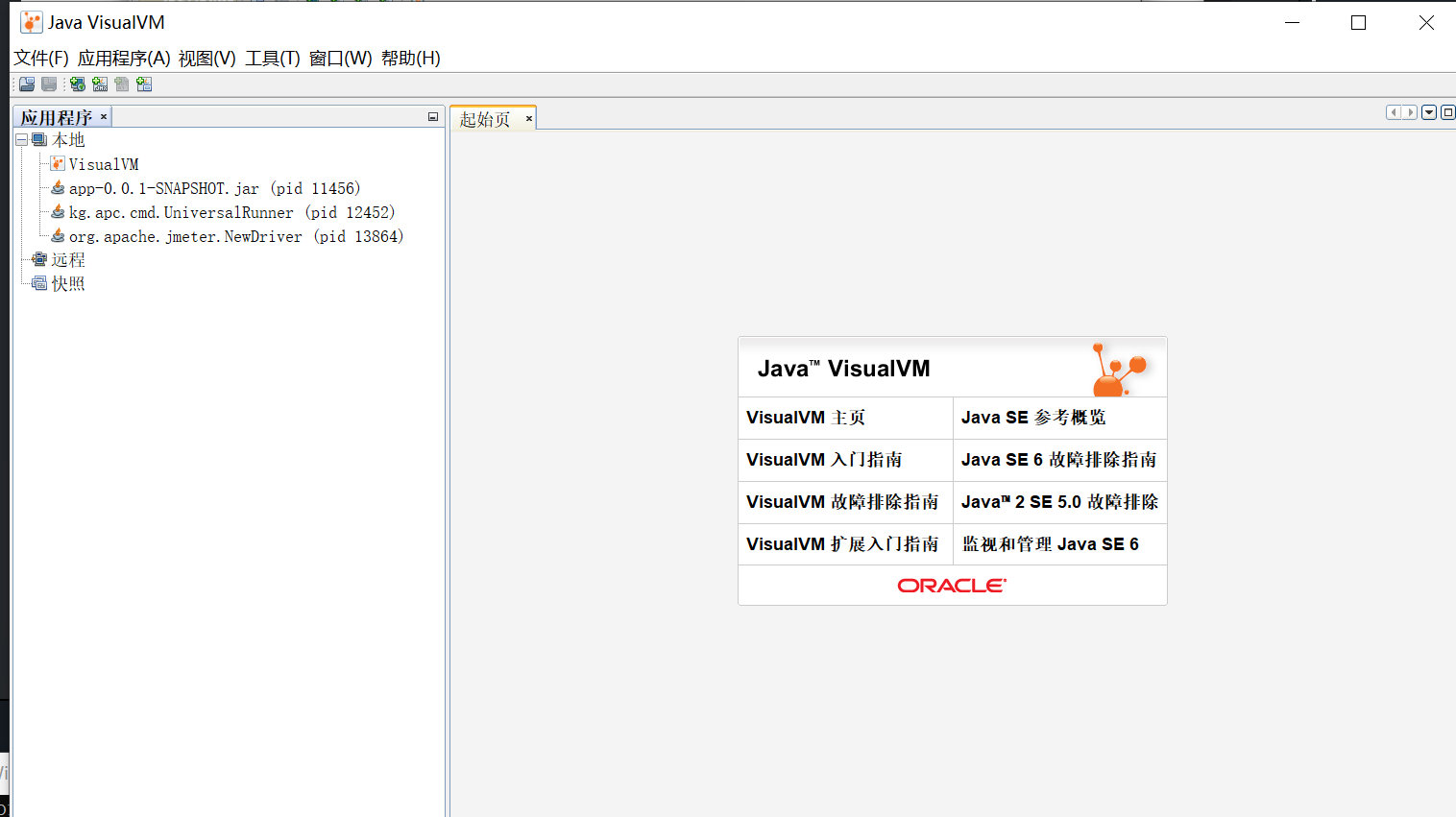
Task: Click the Save floppy disk toolbar icon
Action: [x=49, y=84]
